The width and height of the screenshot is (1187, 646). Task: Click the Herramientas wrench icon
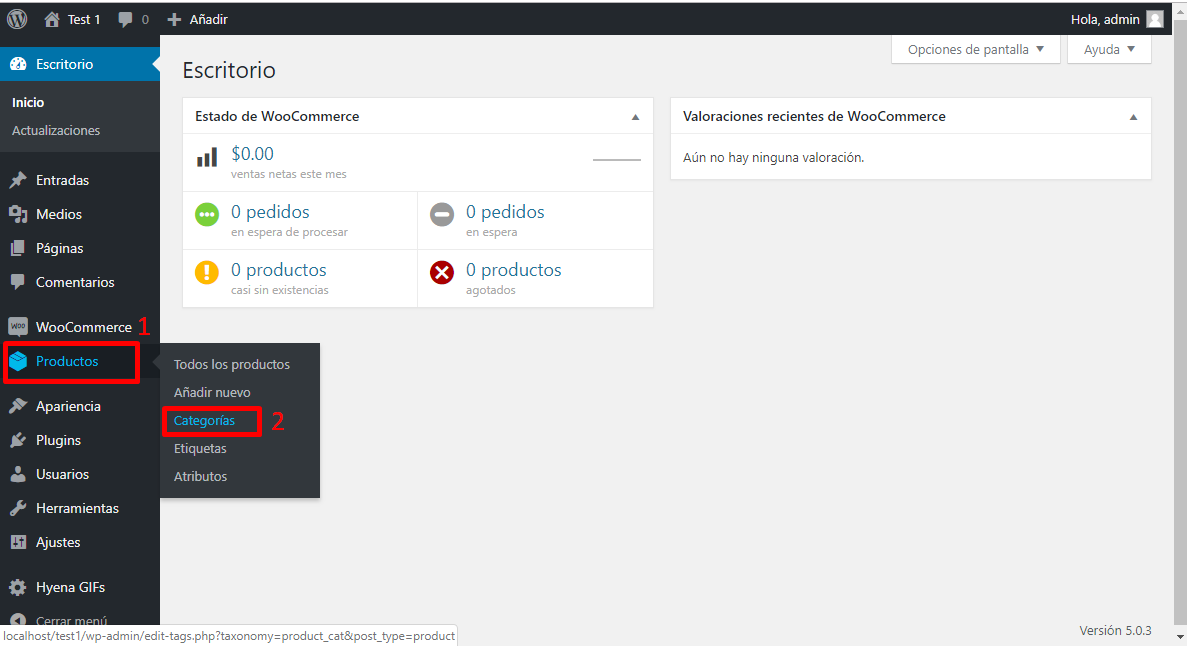coord(18,508)
